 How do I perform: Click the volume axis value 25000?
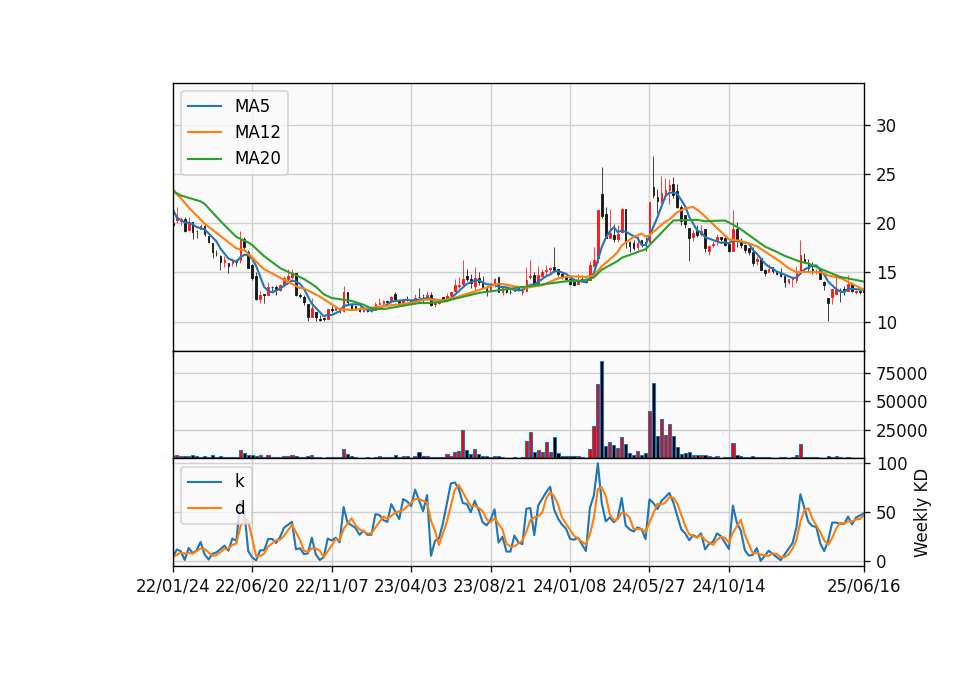[902, 431]
